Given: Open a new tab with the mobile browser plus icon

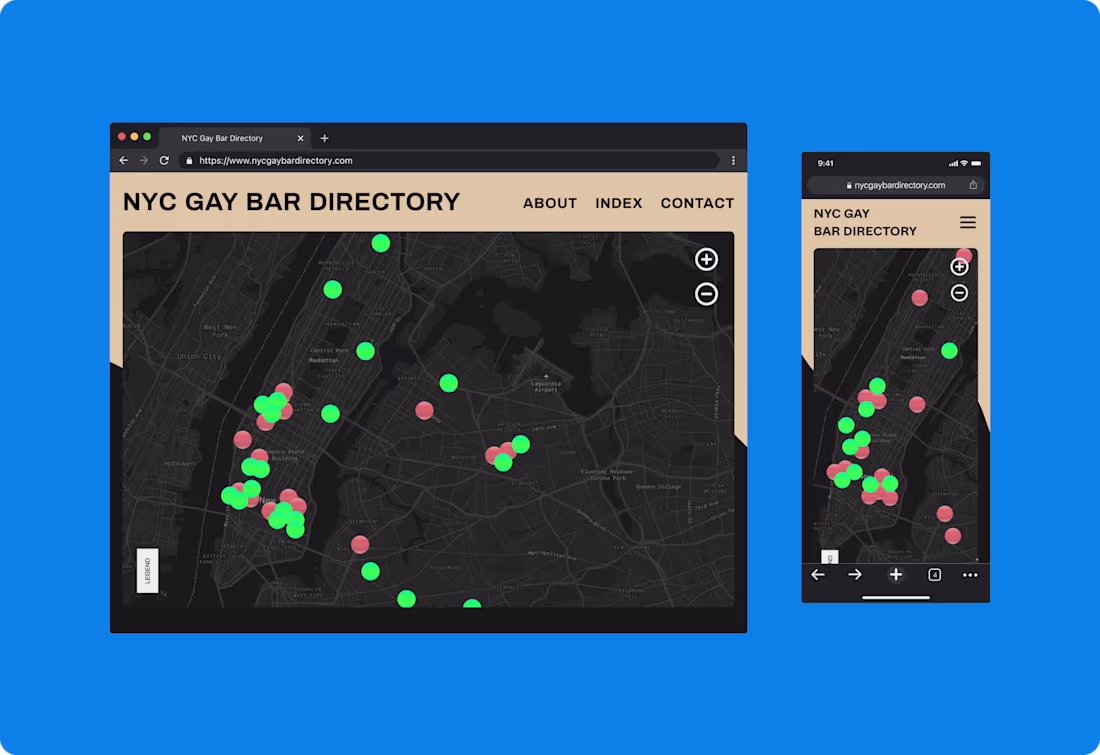Looking at the screenshot, I should pos(895,575).
